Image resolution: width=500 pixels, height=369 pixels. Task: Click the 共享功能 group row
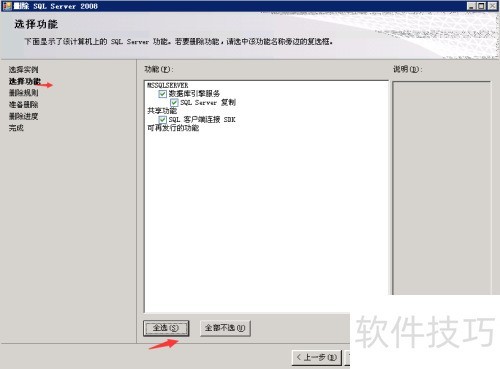[162, 111]
